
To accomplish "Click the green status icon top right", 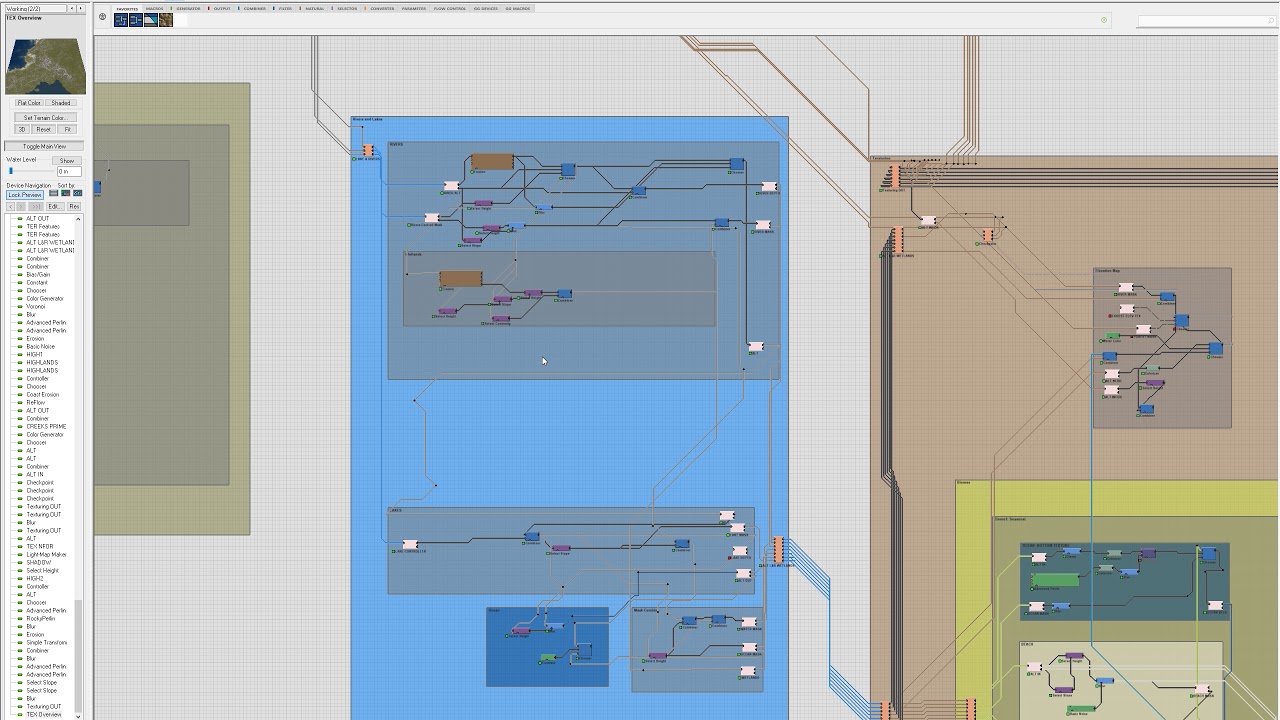I will click(1104, 20).
